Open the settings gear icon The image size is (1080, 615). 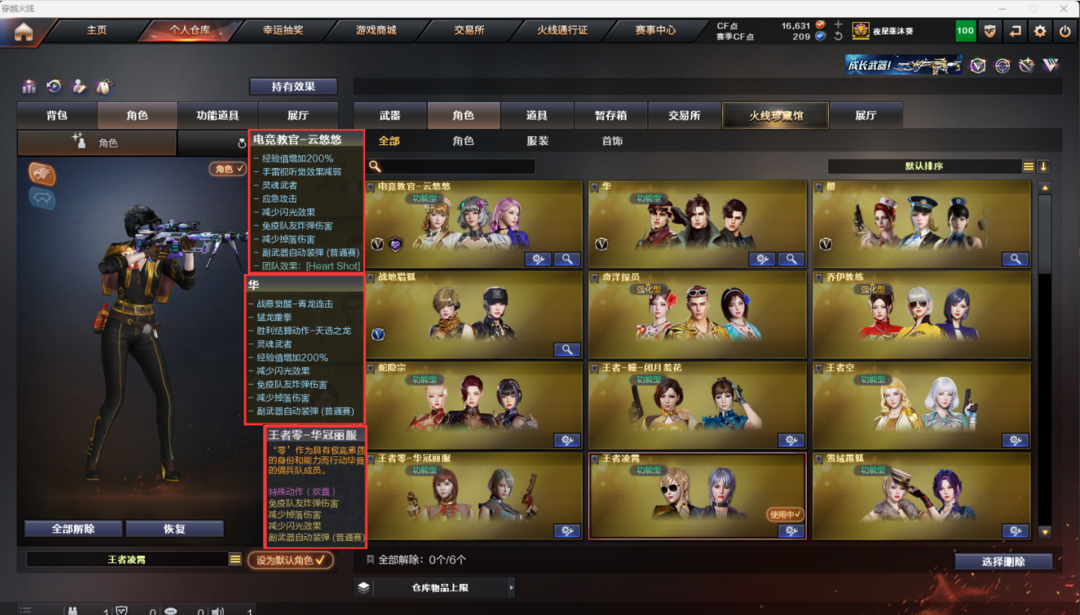[x=1040, y=31]
